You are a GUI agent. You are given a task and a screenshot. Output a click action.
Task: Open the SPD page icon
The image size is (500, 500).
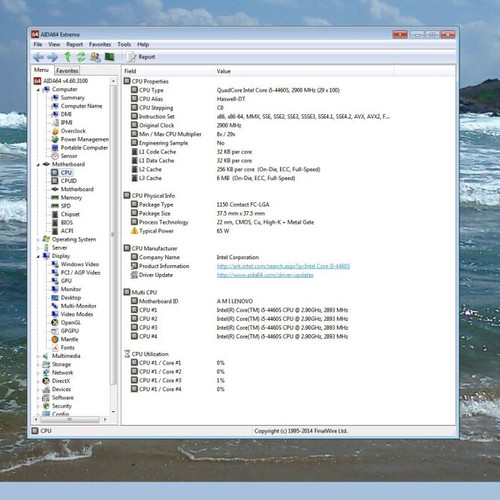coord(55,206)
